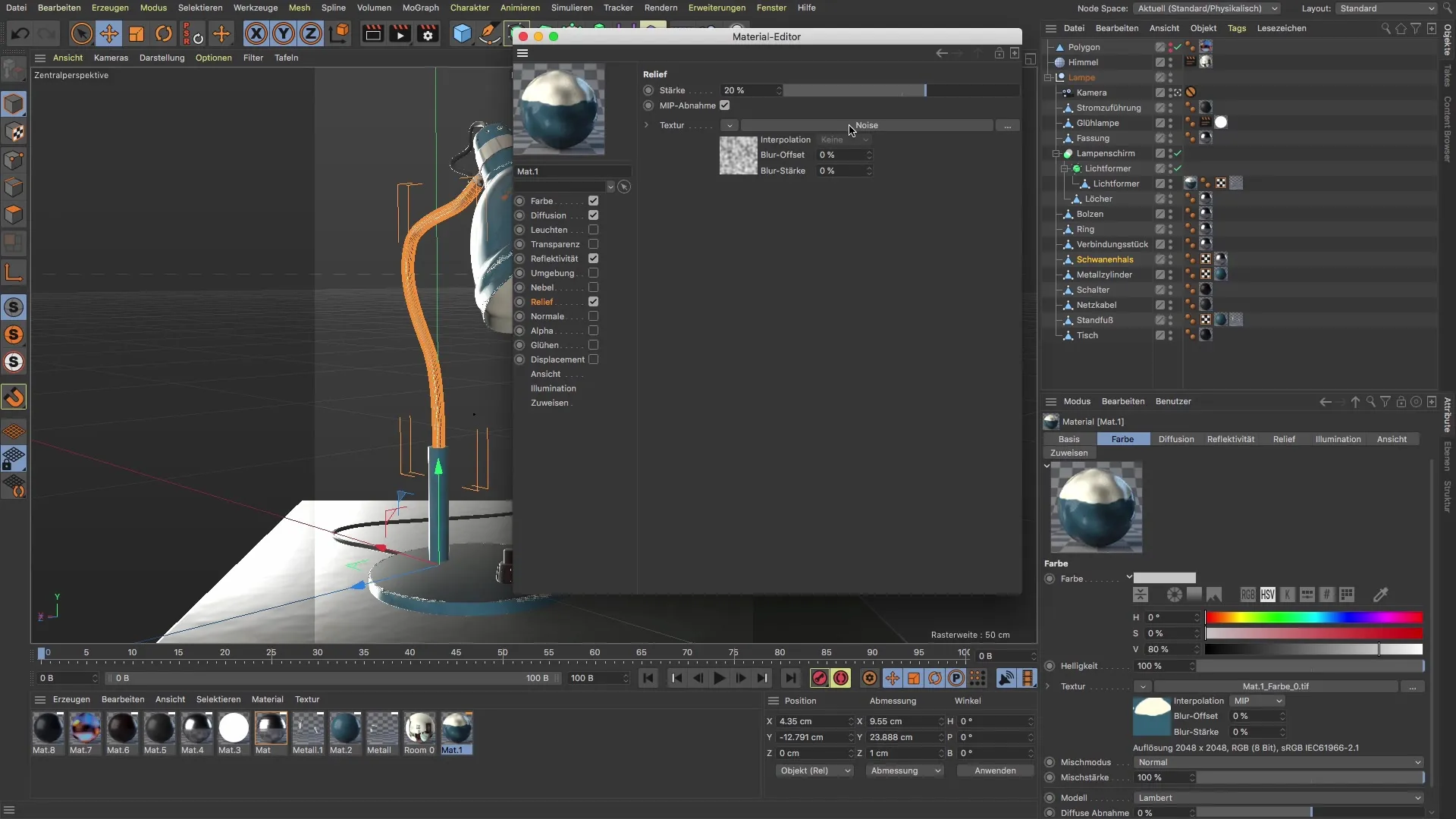The image size is (1456, 819).
Task: Open Render Settings icon
Action: pos(428,33)
